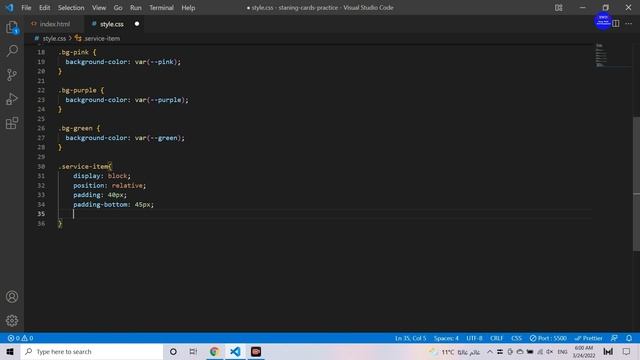This screenshot has width=640, height=360.
Task: Open the Manage gear icon
Action: point(12,320)
